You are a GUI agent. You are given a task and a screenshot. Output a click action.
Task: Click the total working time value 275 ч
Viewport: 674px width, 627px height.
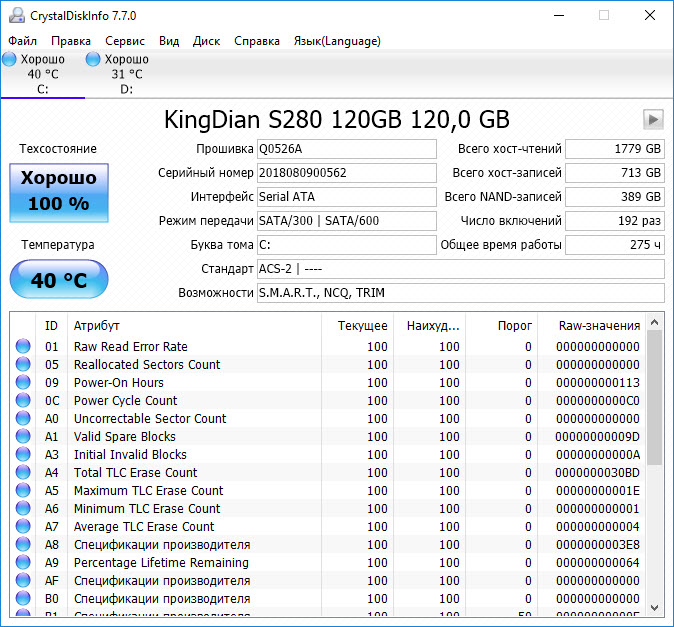[x=615, y=245]
